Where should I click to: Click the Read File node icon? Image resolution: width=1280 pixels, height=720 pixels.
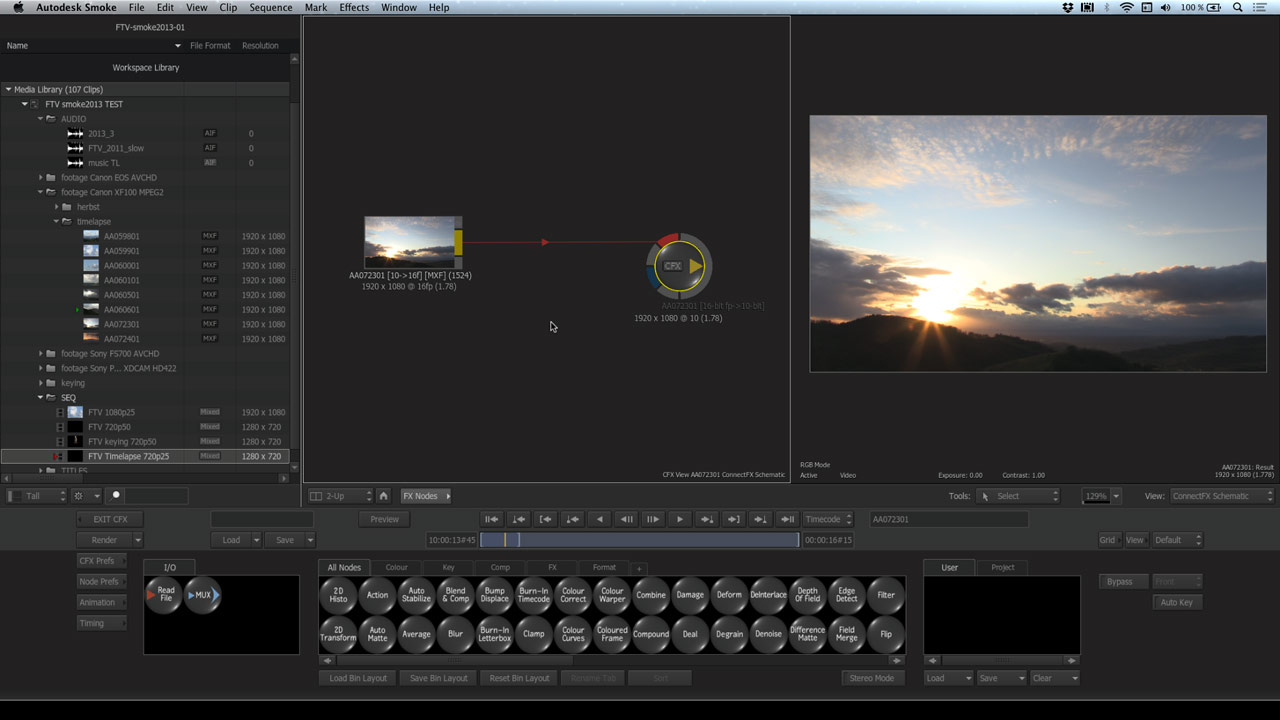point(164,595)
